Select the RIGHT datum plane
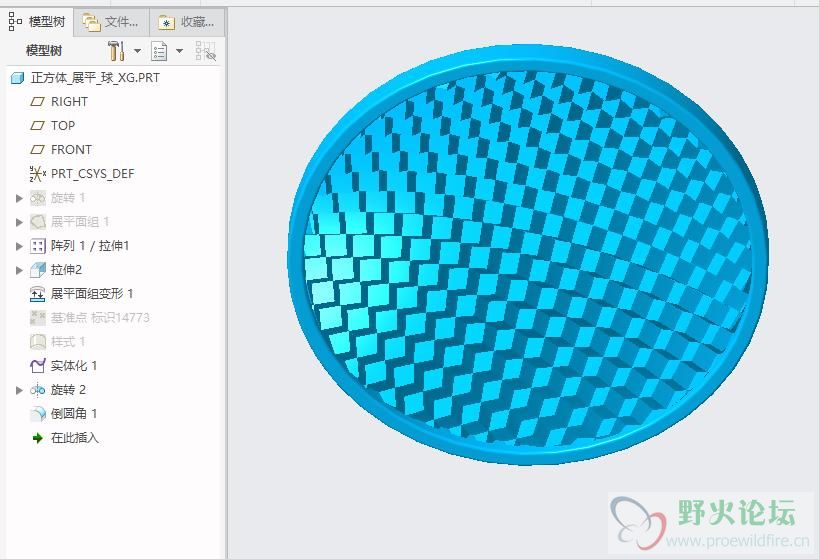This screenshot has height=559, width=819. pyautogui.click(x=69, y=101)
